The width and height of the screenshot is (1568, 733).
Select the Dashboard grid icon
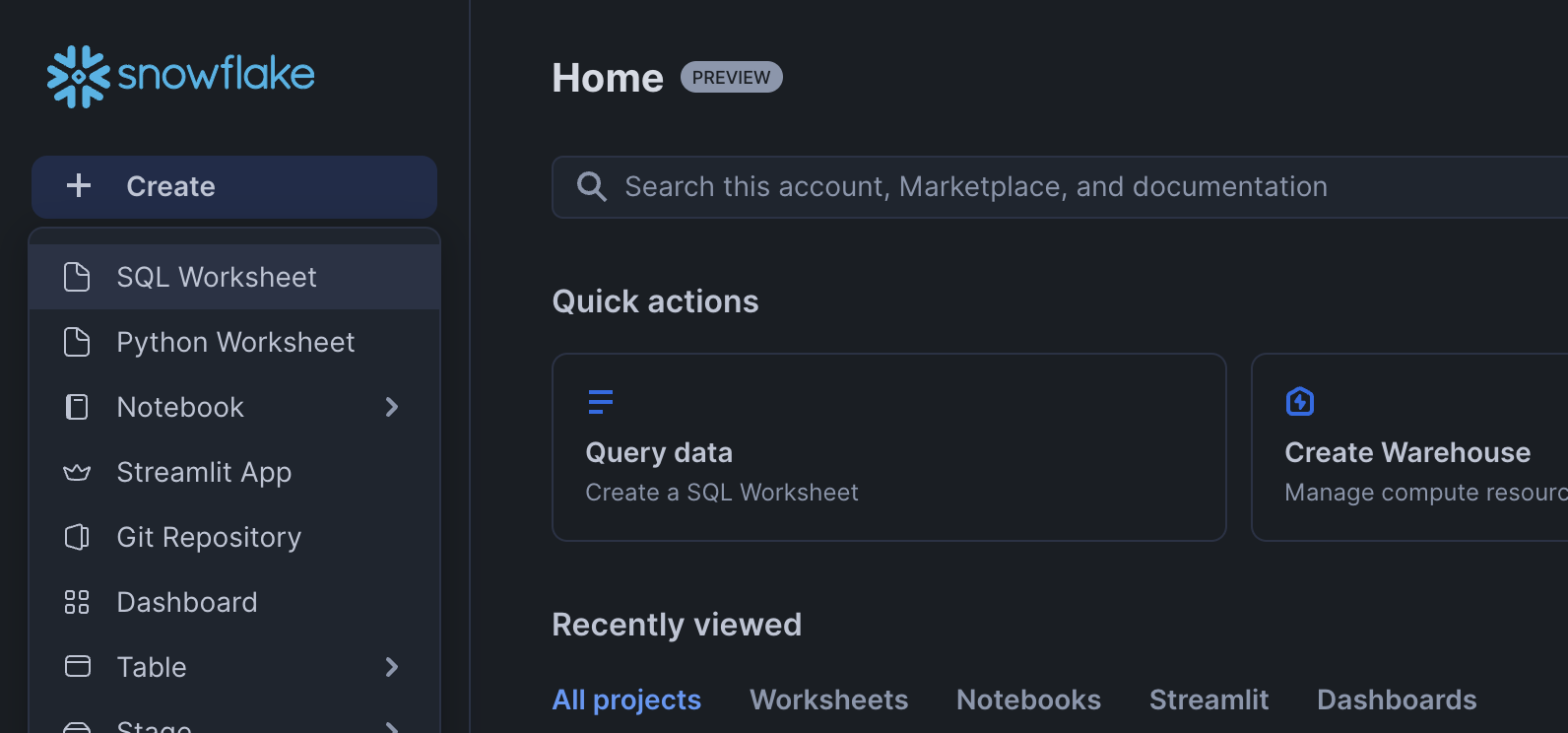[x=77, y=602]
